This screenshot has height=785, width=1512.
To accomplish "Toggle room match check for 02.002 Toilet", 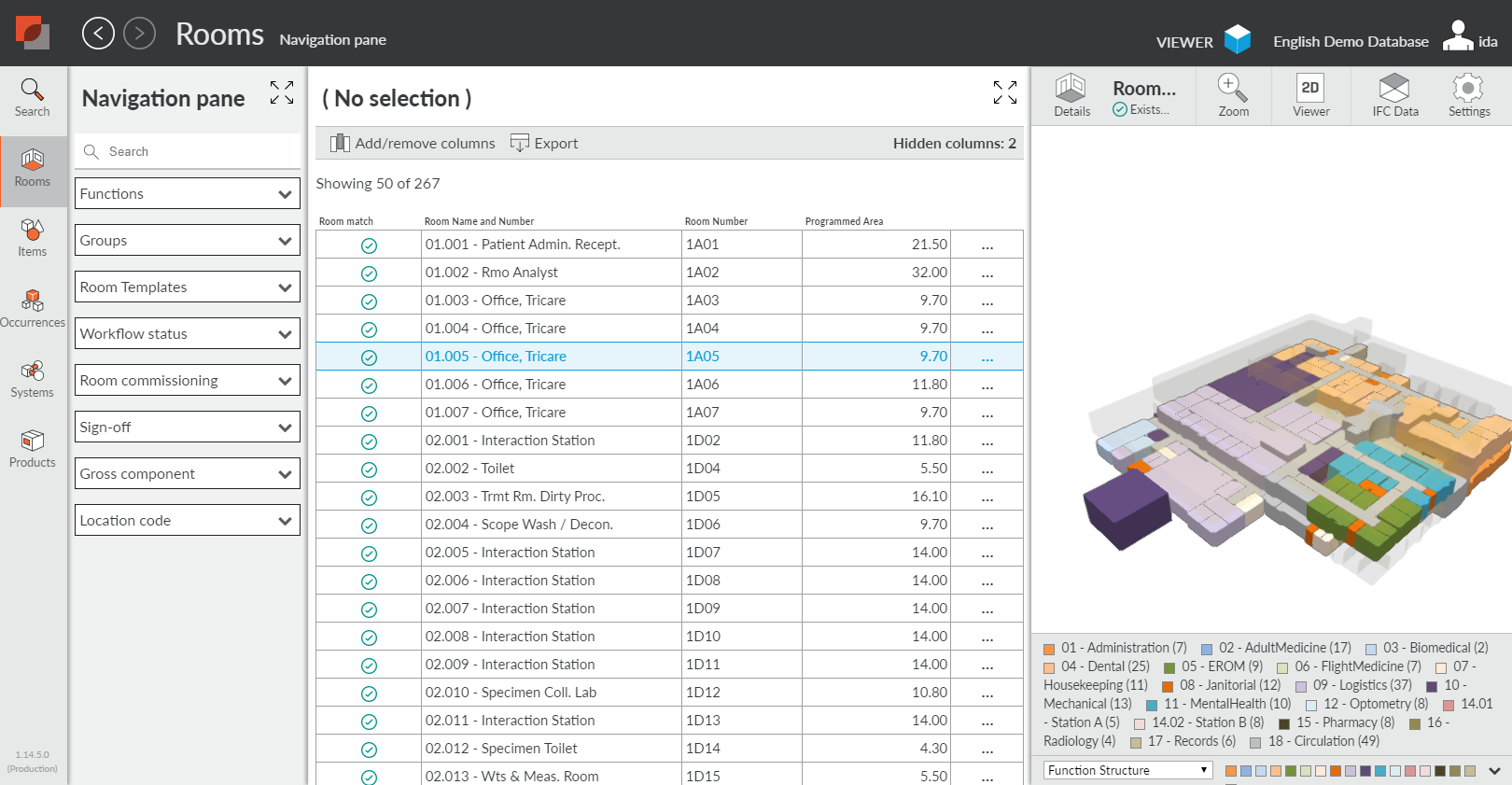I will [x=369, y=470].
